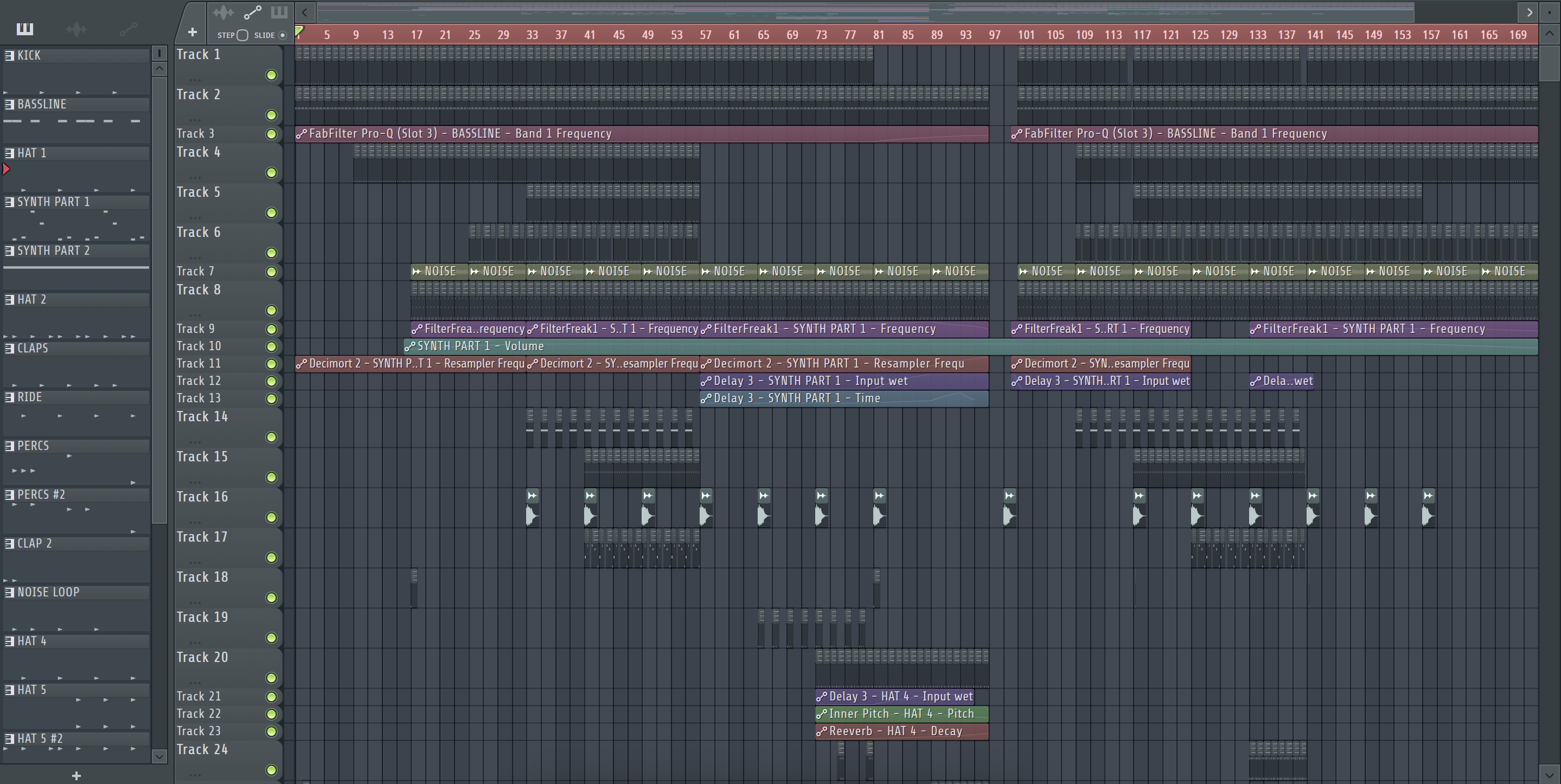Image resolution: width=1561 pixels, height=784 pixels.
Task: Click the HAT 4 pattern icon
Action: coord(10,641)
